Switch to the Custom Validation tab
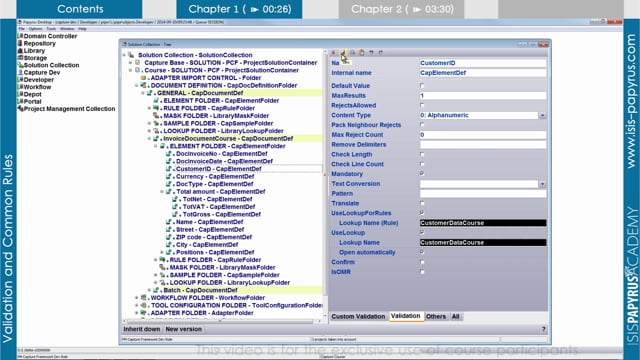This screenshot has height=360, width=640. click(358, 316)
